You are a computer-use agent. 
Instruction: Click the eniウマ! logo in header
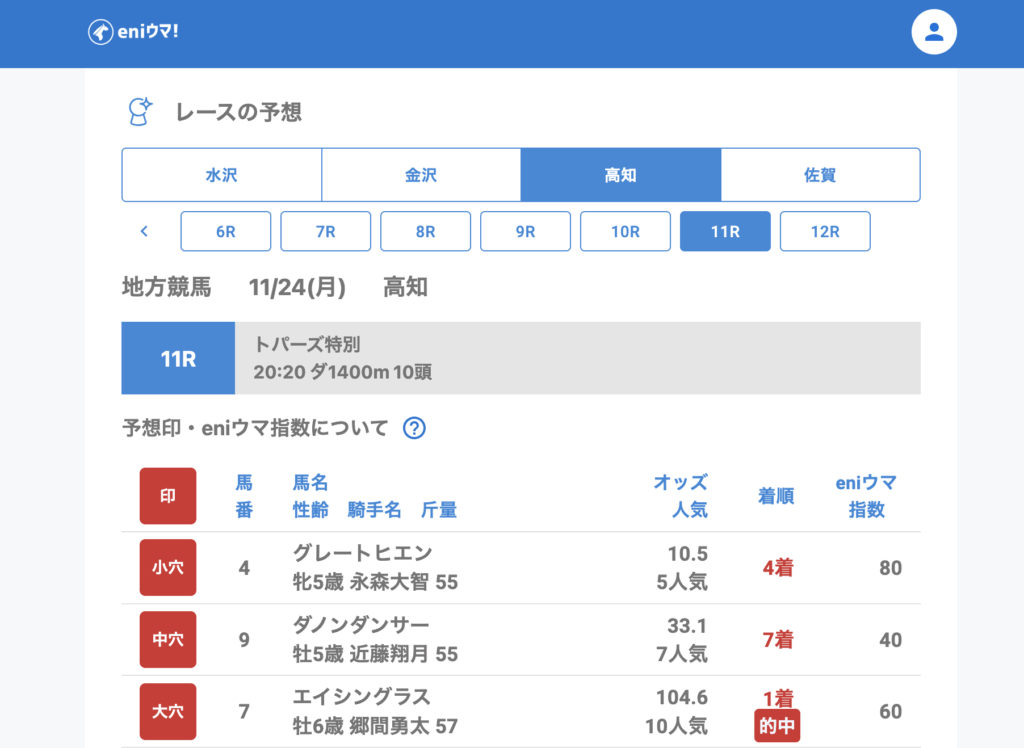coord(133,32)
